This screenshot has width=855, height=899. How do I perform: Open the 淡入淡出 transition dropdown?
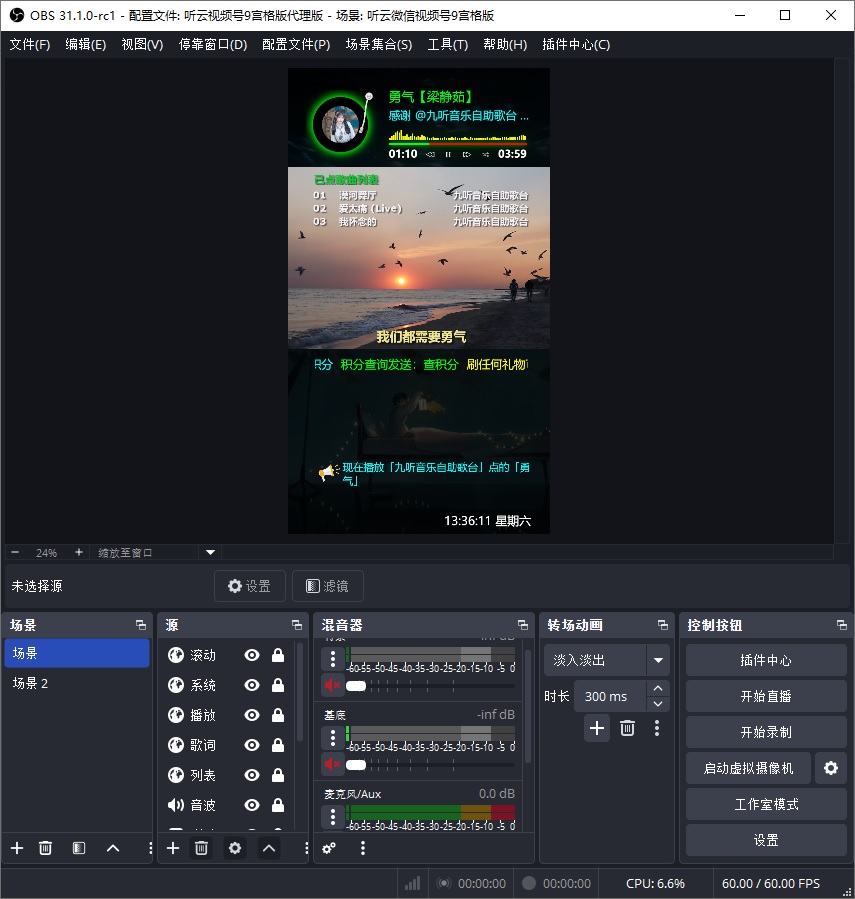[x=657, y=660]
